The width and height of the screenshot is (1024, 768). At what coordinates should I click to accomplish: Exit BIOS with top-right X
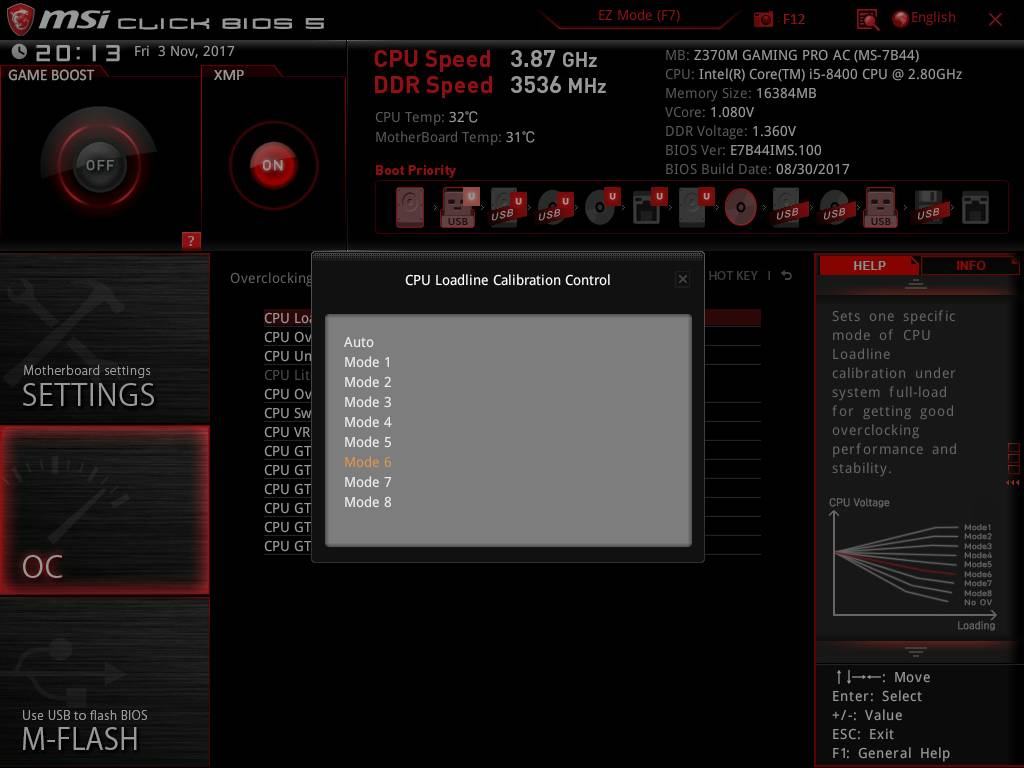(x=995, y=20)
